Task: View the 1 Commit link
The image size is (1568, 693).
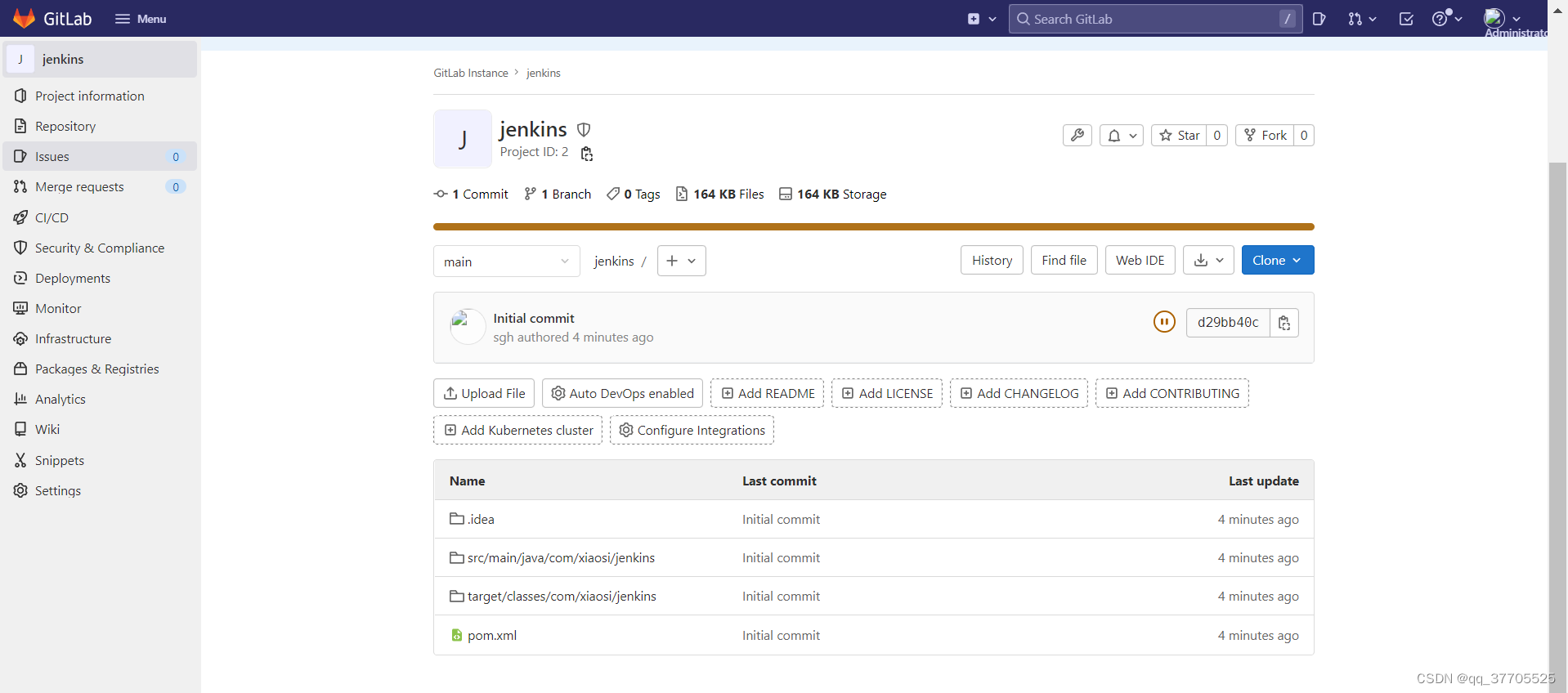Action: [x=471, y=194]
